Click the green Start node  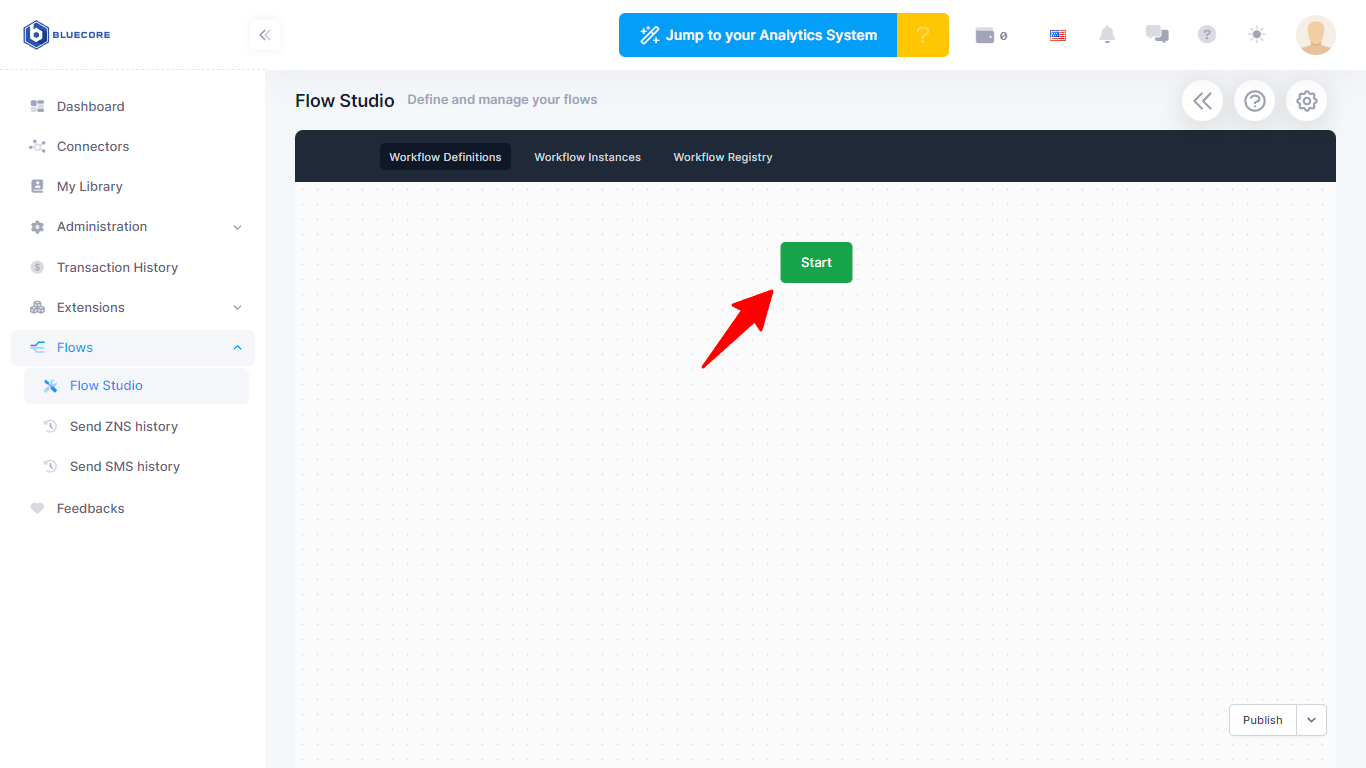pyautogui.click(x=816, y=262)
